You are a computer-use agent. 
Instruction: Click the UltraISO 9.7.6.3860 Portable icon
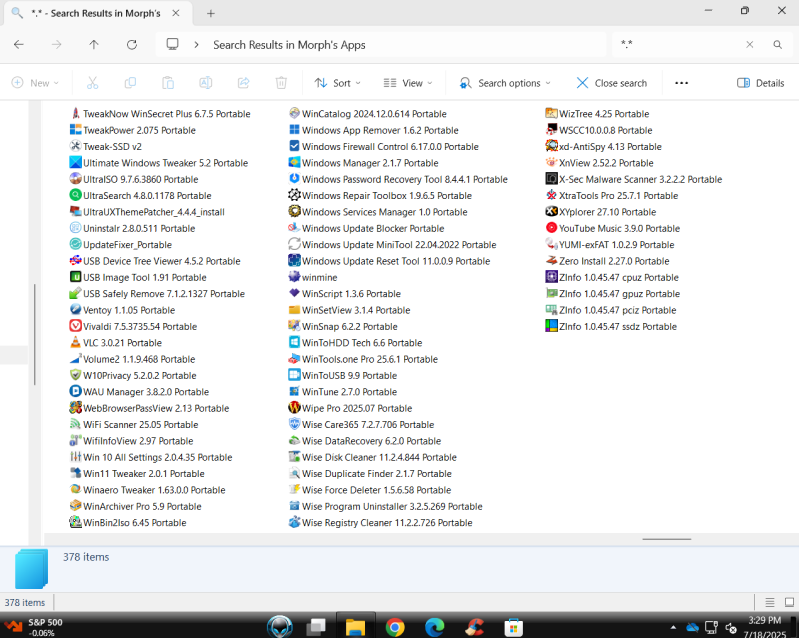click(75, 179)
